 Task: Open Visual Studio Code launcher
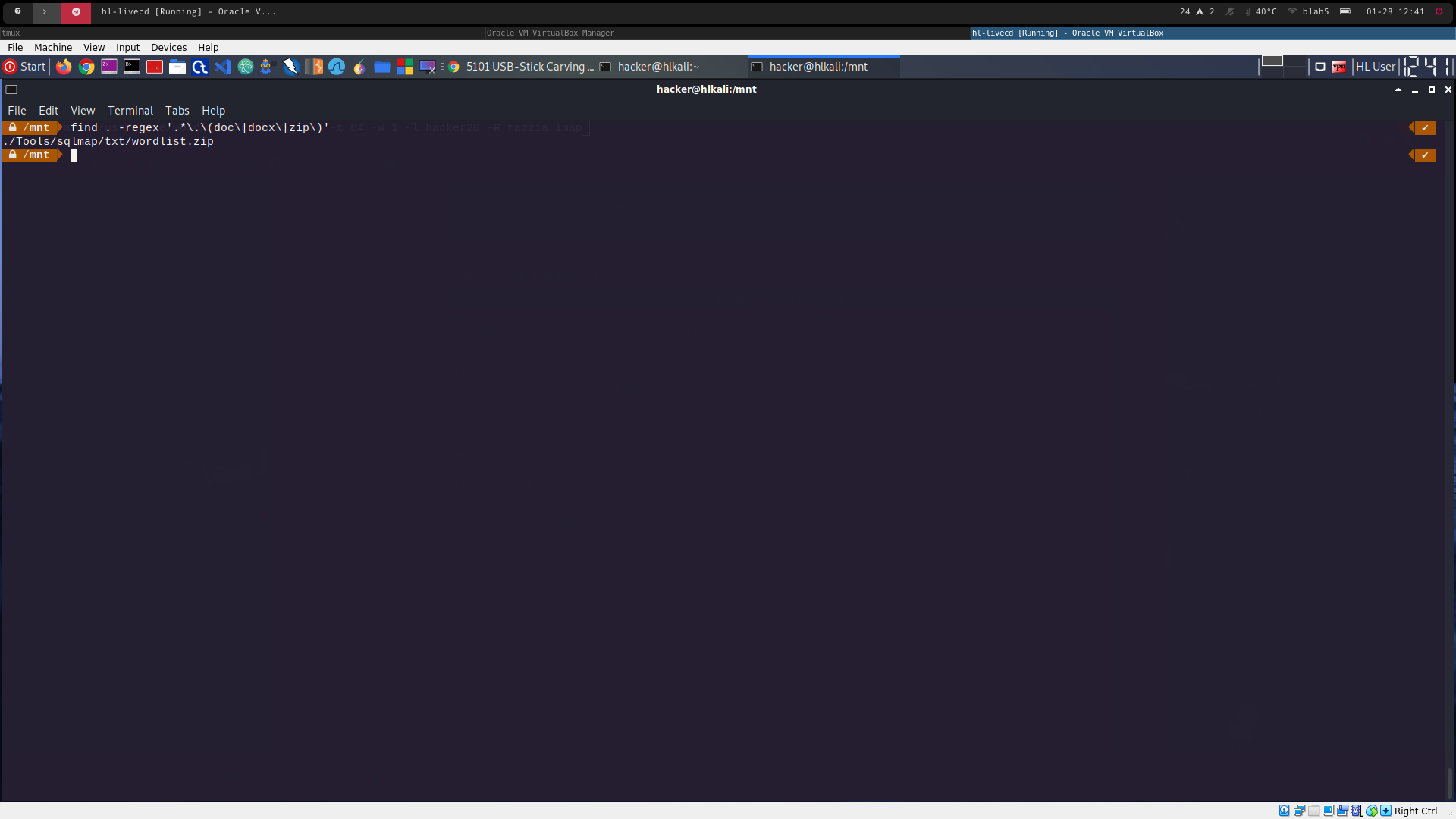(x=222, y=67)
